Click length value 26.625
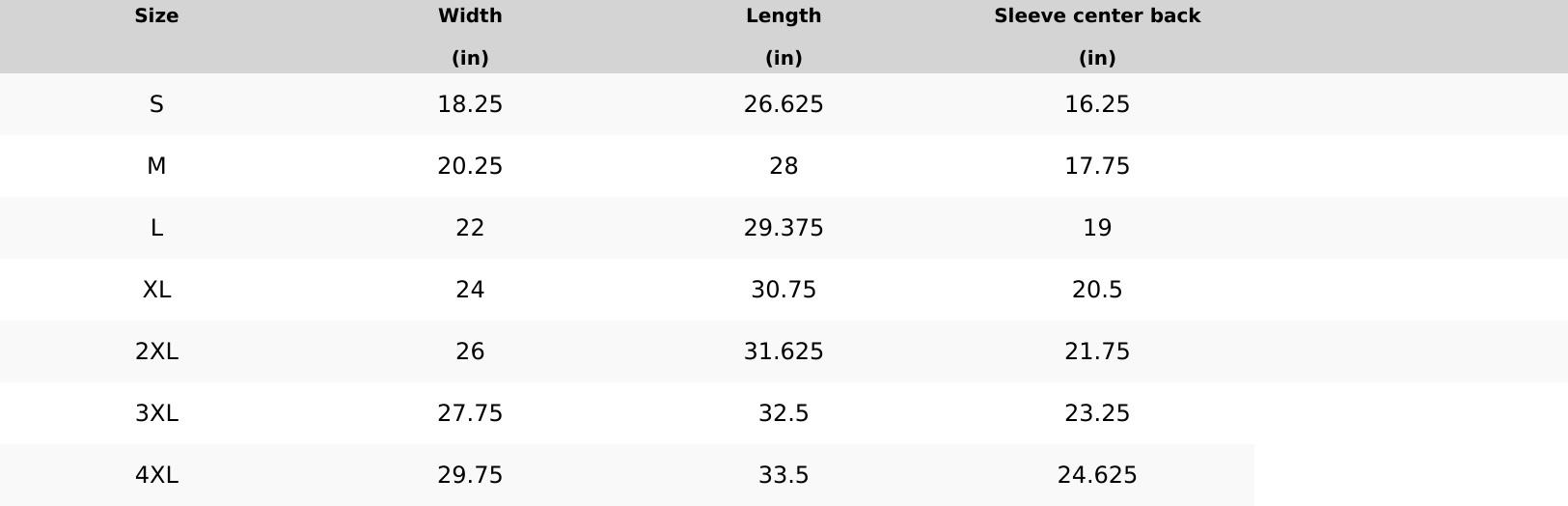1568x506 pixels. coord(784,104)
